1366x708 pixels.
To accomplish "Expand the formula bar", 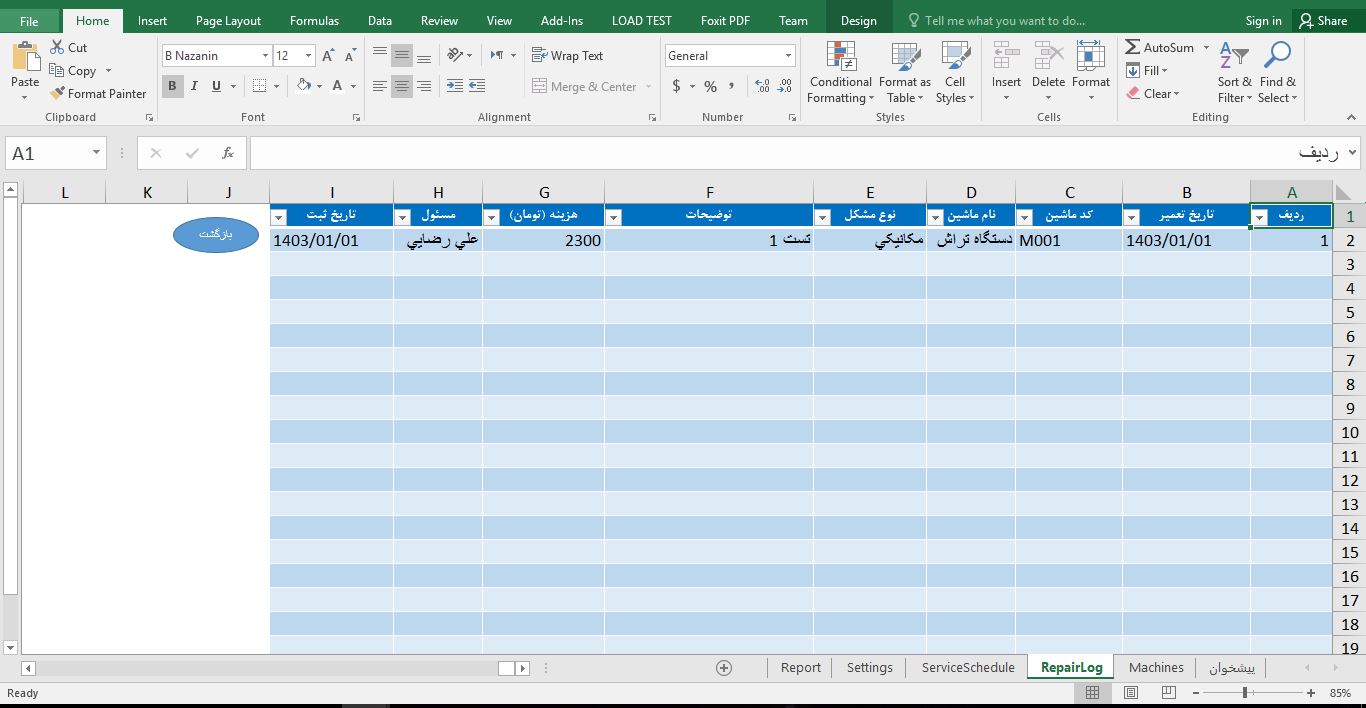I will click(x=1353, y=152).
